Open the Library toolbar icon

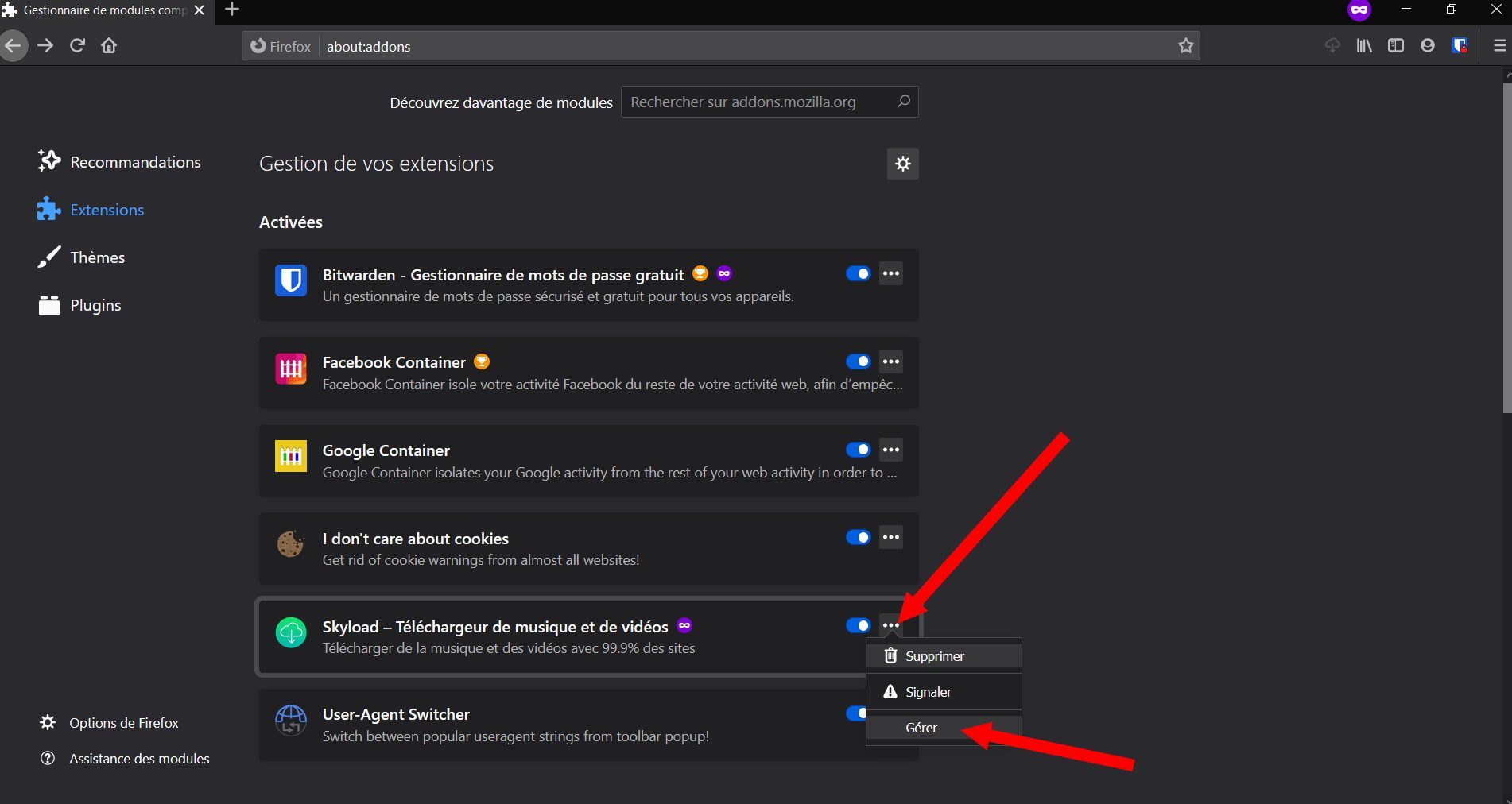click(1364, 46)
